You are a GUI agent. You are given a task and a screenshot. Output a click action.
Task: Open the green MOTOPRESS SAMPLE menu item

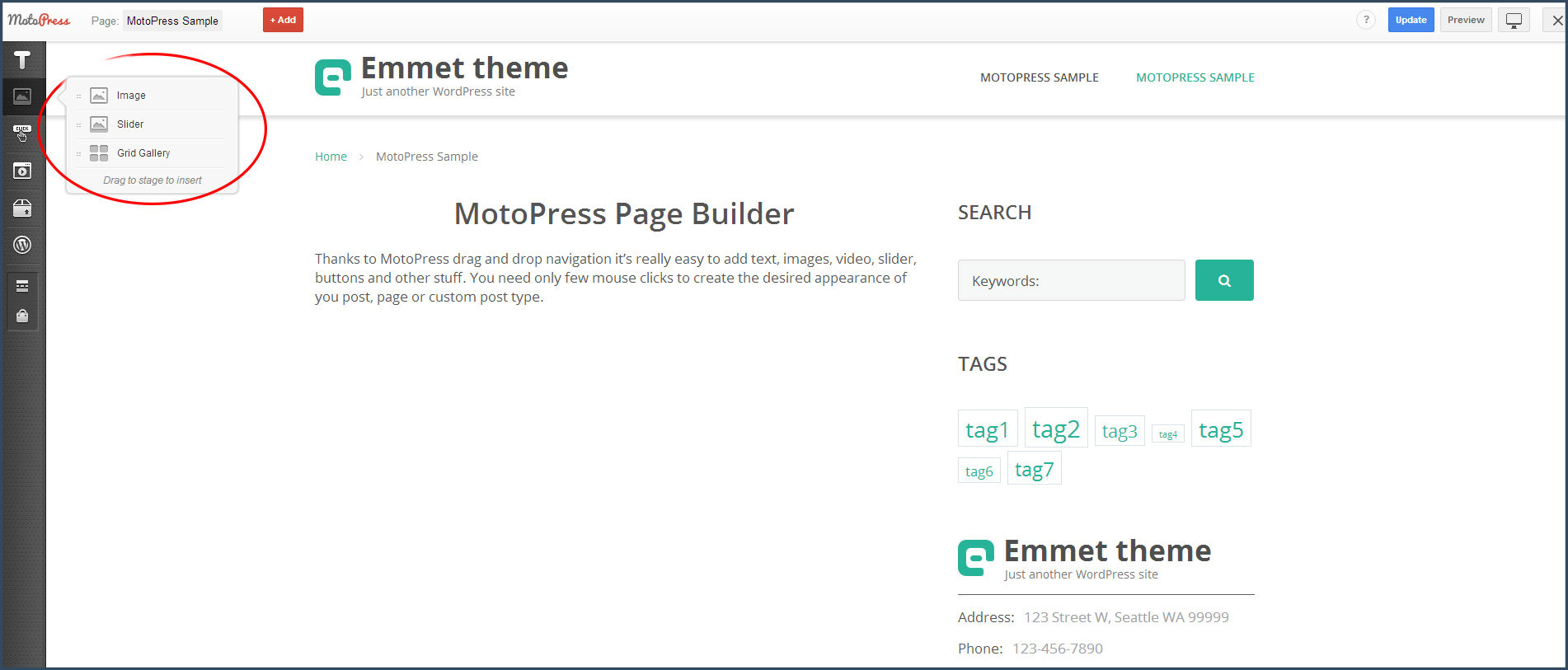pos(1195,77)
